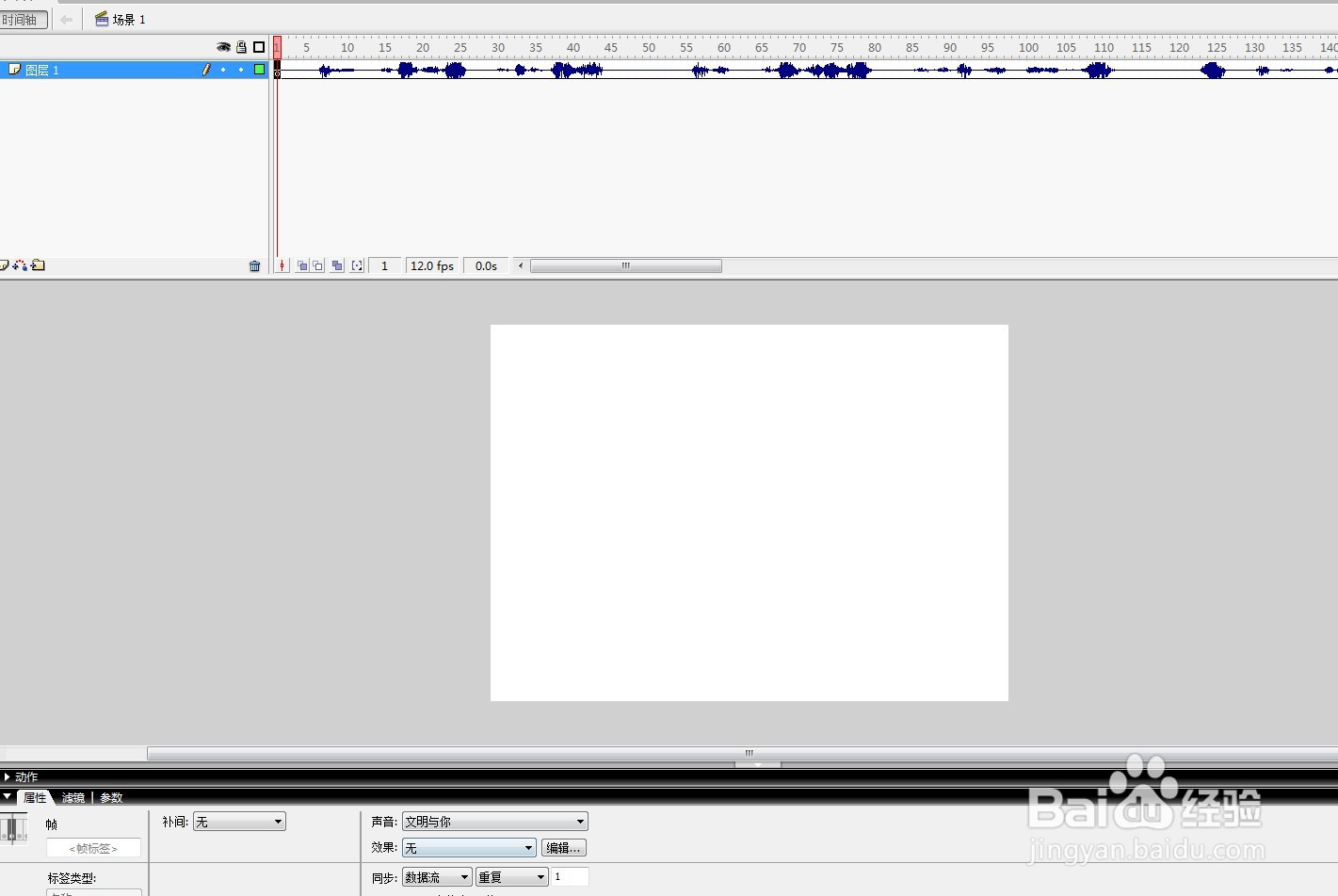Click the timeline horizontal scrollbar thumb
The height and width of the screenshot is (896, 1338).
(626, 266)
